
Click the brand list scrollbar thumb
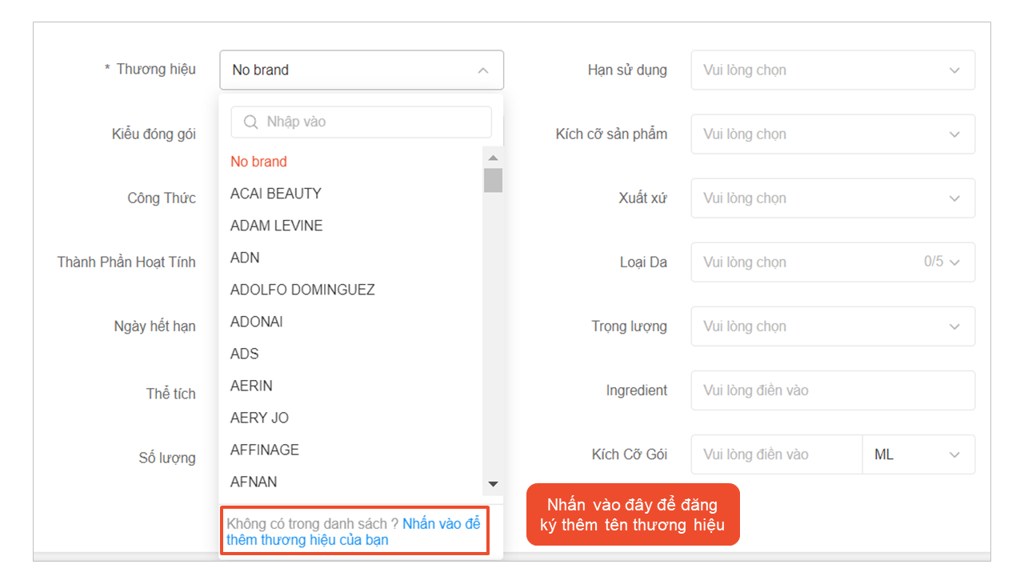point(493,180)
